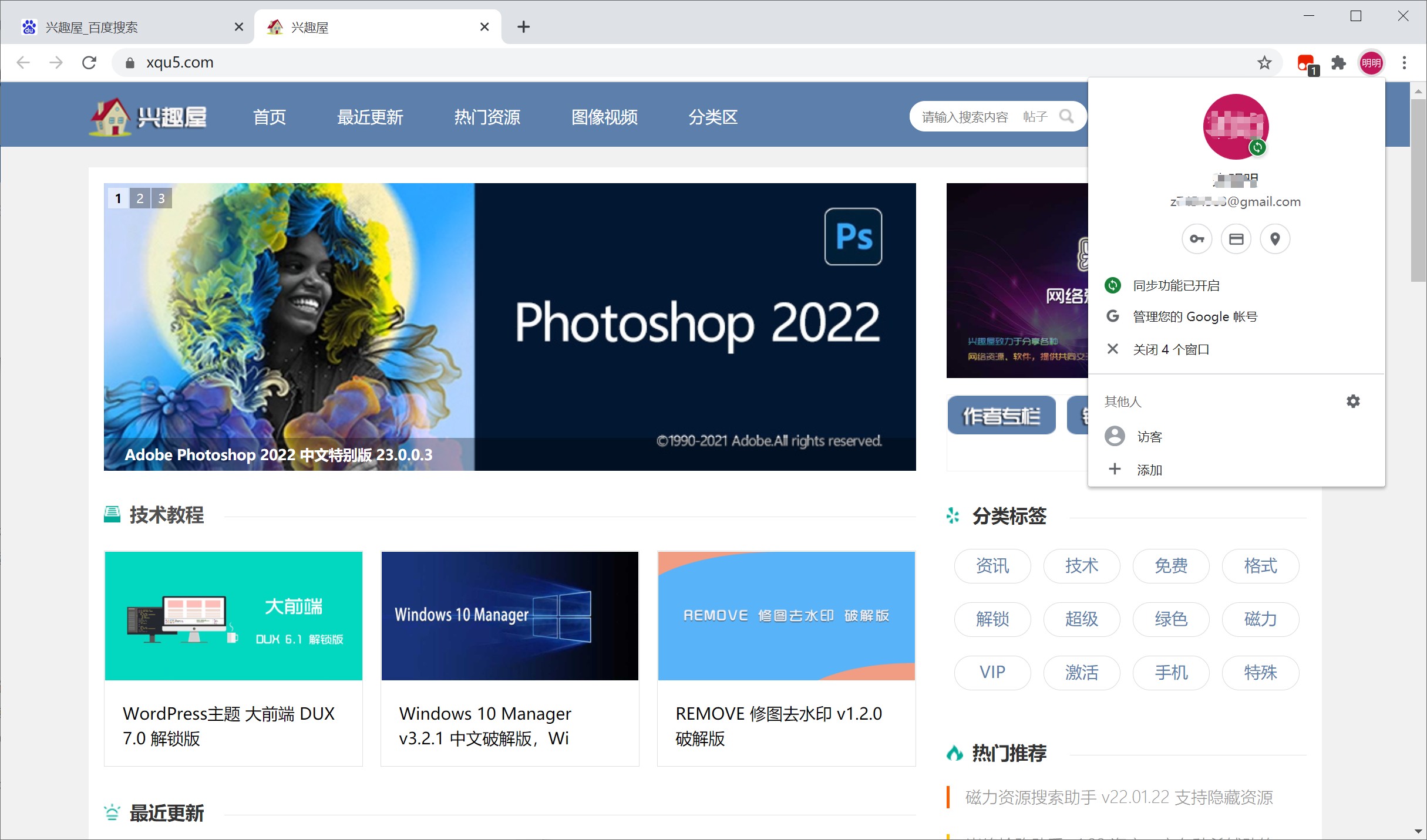Open WordPress主题 大前端 DUX 7.0 article link

pos(228,726)
